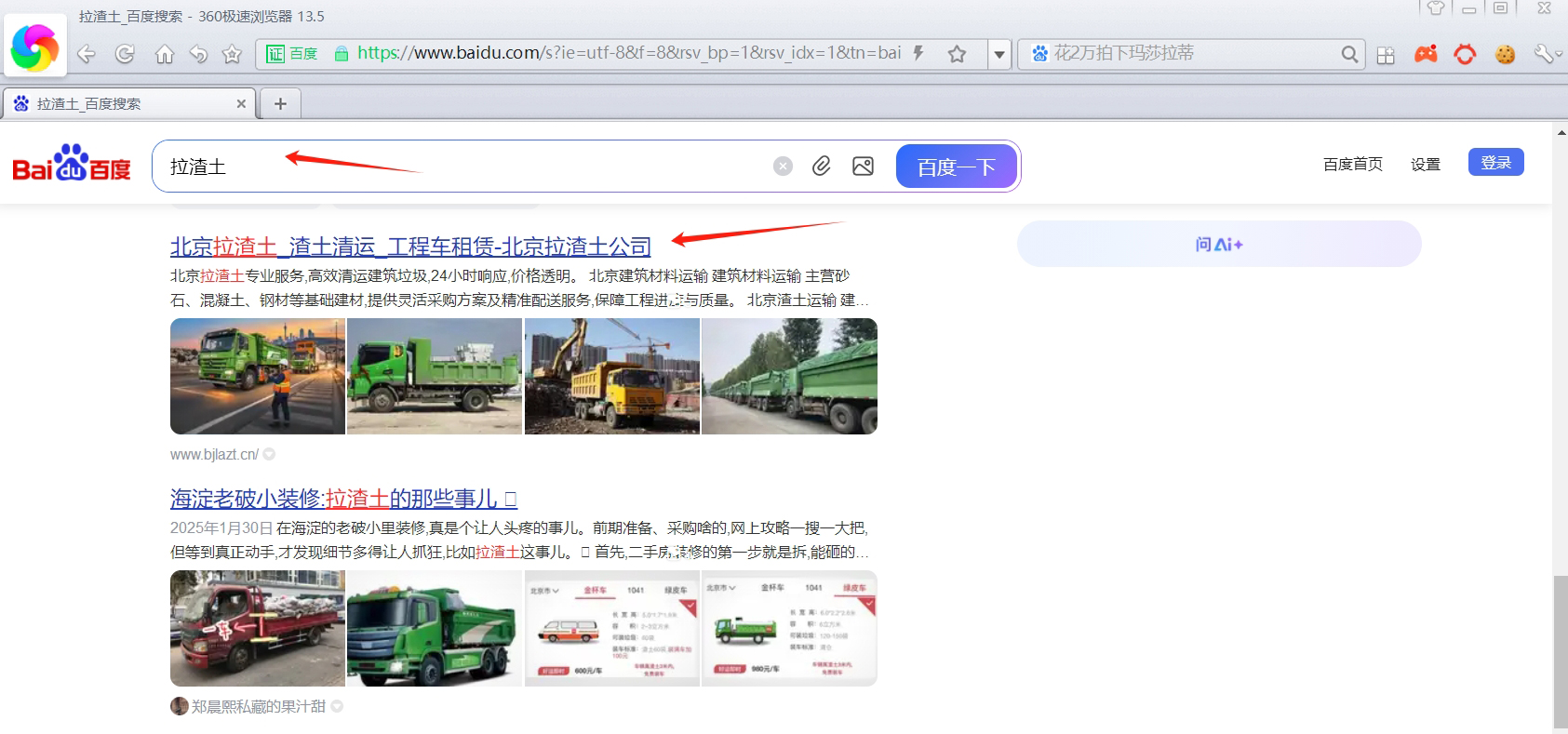The image size is (1568, 734).
Task: Click the 360 browser logo
Action: point(35,47)
